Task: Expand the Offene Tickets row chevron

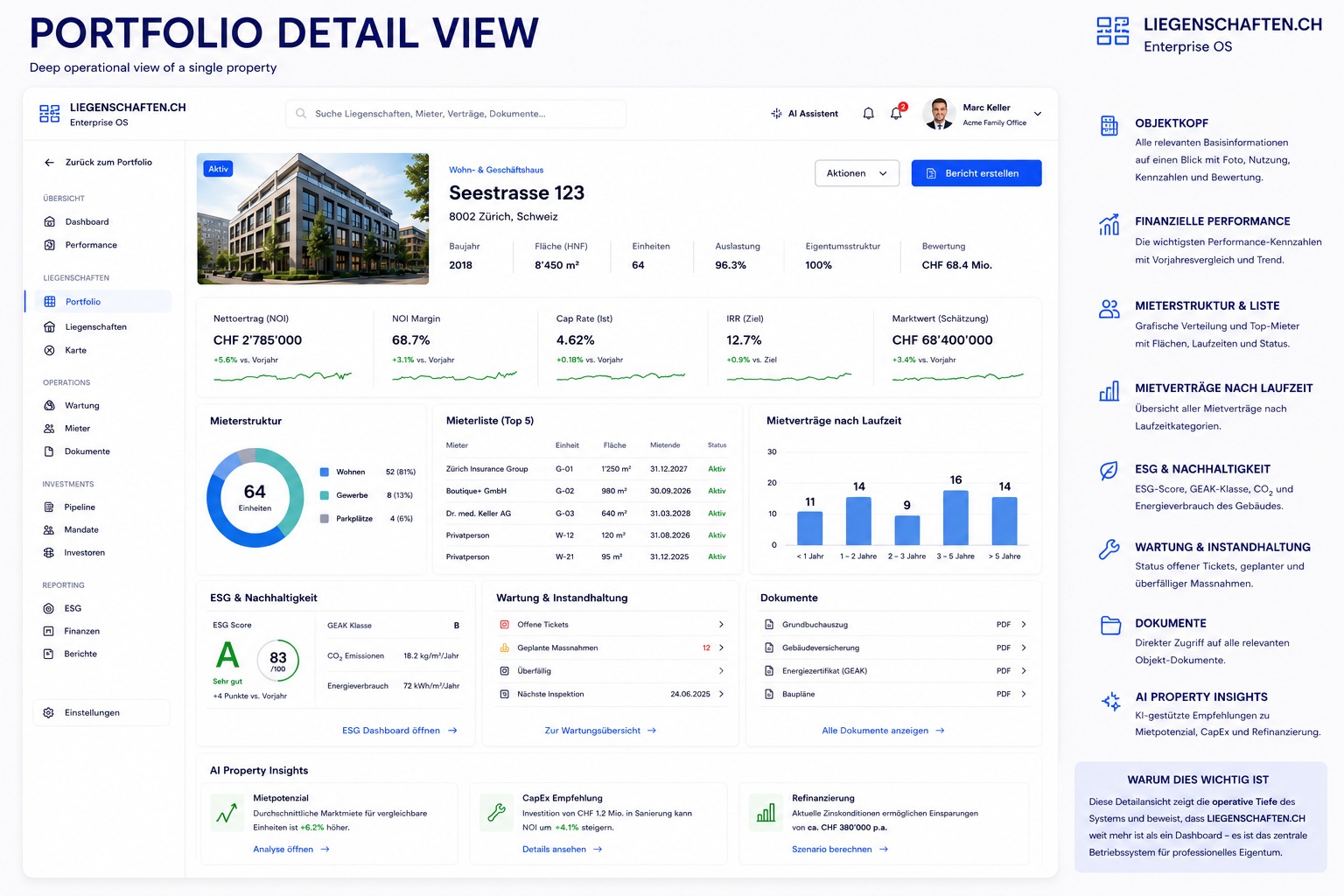Action: click(x=721, y=625)
